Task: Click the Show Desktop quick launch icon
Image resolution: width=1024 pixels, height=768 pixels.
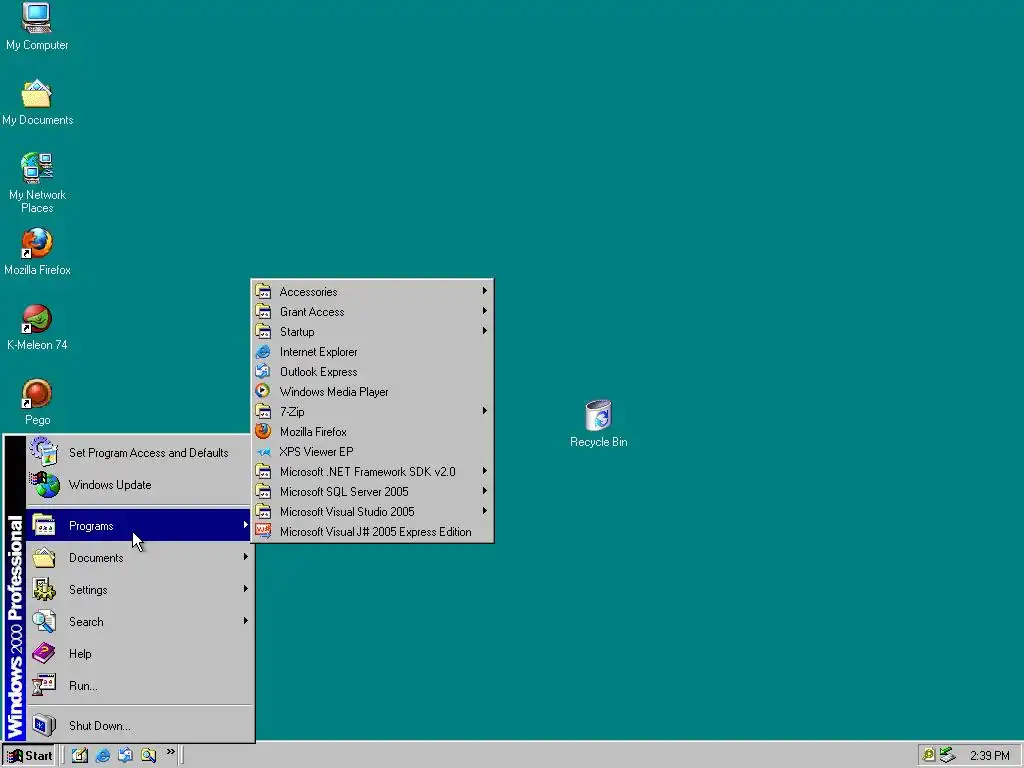Action: 80,756
